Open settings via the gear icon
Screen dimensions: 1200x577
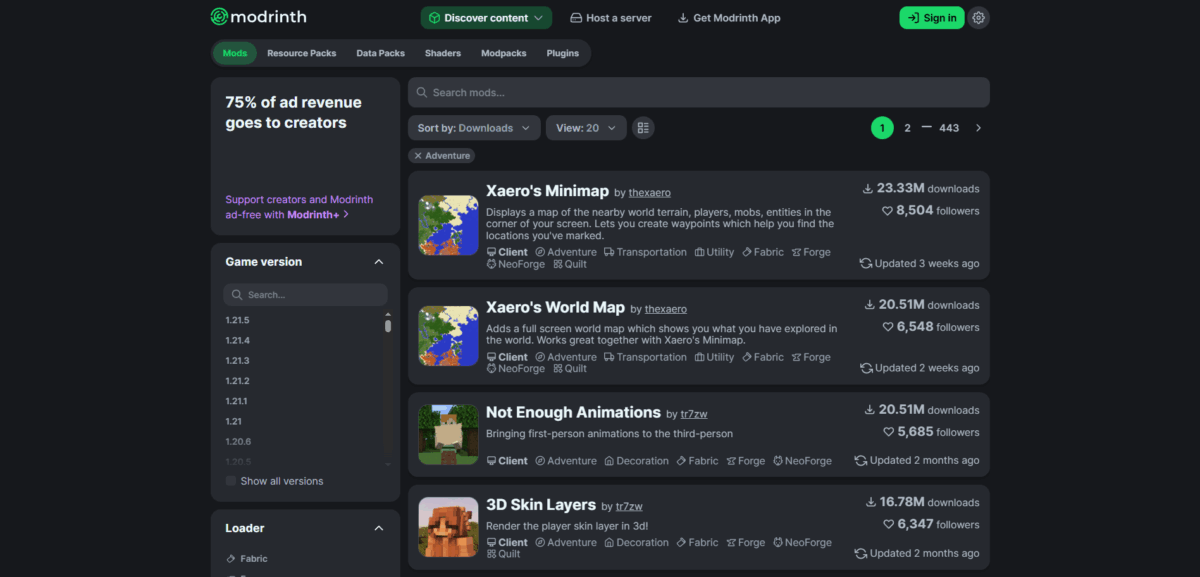pos(977,17)
